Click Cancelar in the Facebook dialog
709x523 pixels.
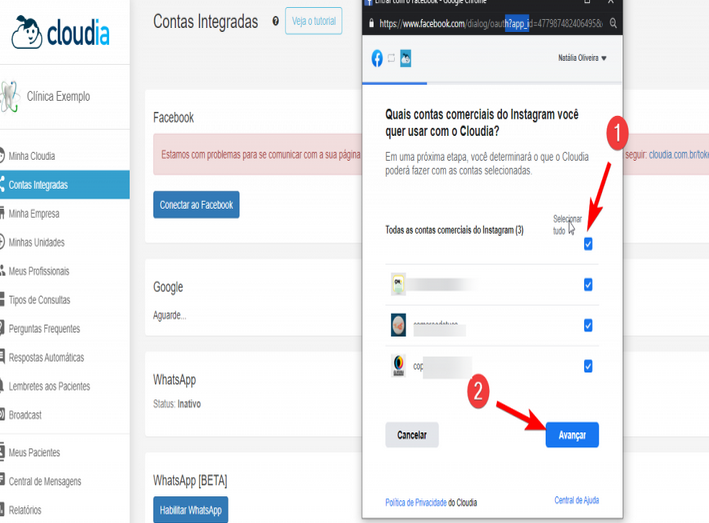point(412,435)
